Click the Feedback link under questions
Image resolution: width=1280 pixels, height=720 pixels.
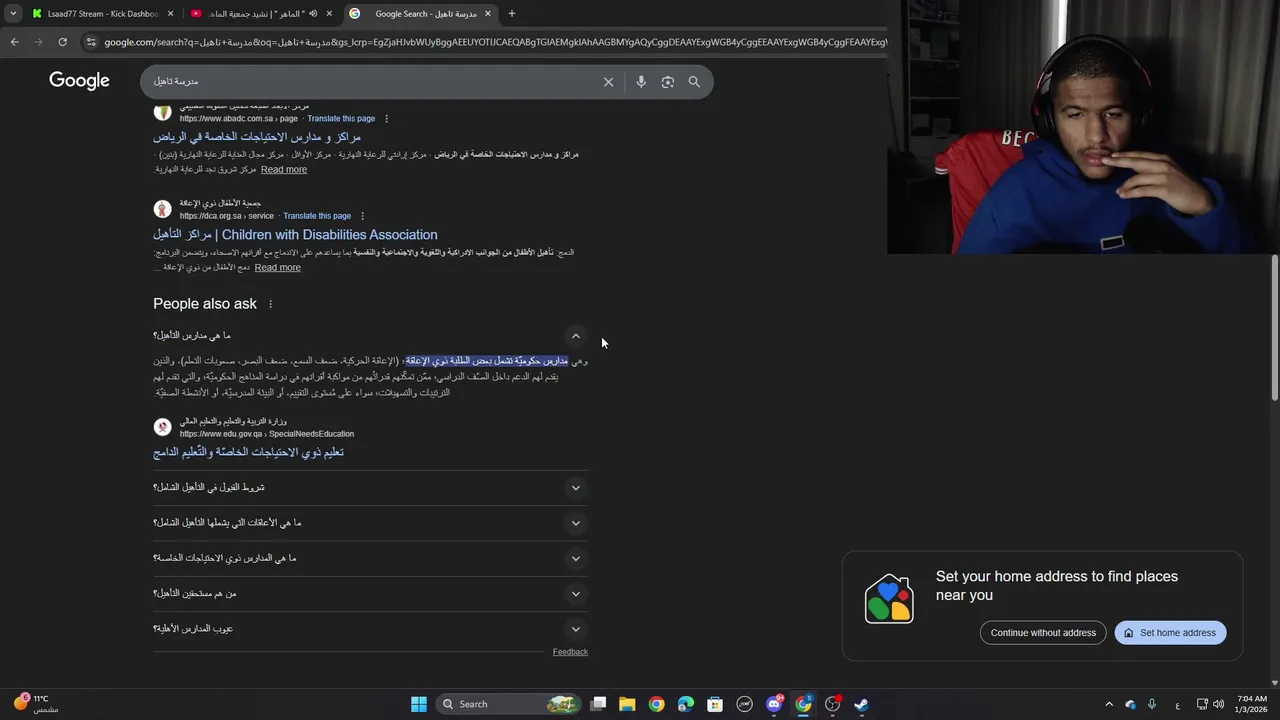[x=570, y=652]
